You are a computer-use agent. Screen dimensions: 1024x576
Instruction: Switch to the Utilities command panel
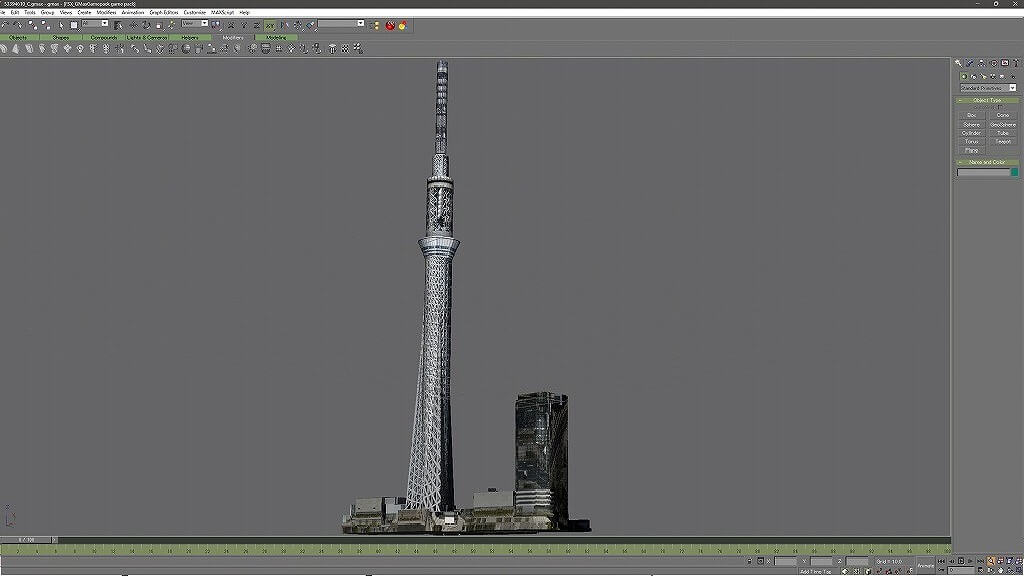tap(1017, 63)
